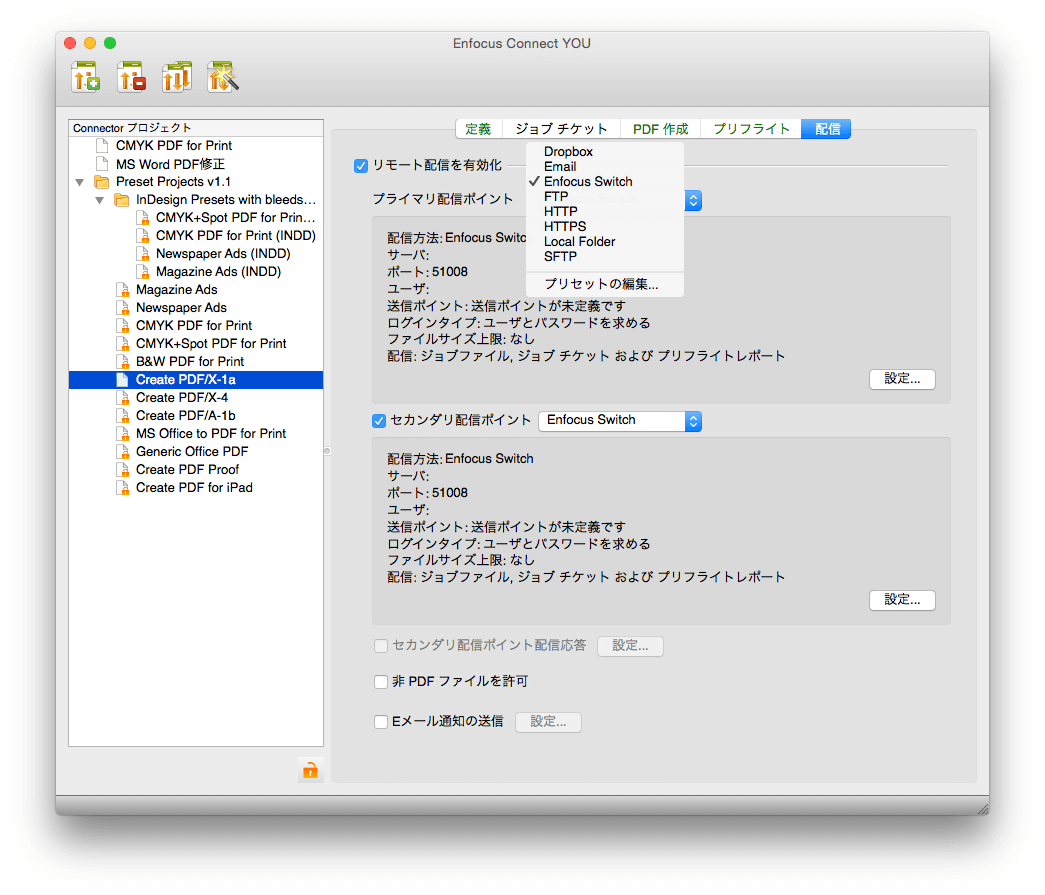Open the プリフライト tab
The width and height of the screenshot is (1045, 895).
click(x=751, y=129)
